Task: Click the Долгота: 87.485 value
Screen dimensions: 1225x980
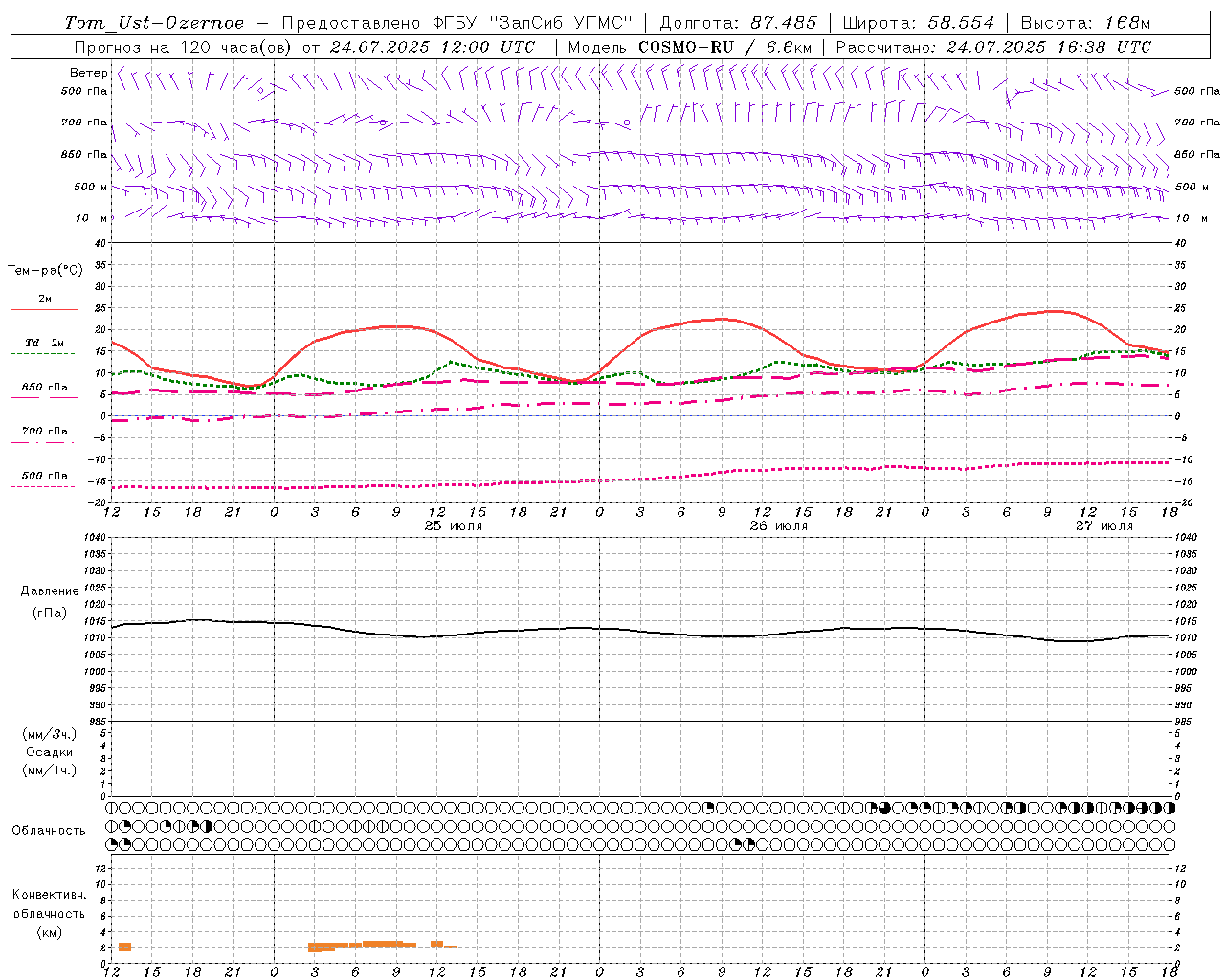Action: pyautogui.click(x=738, y=23)
